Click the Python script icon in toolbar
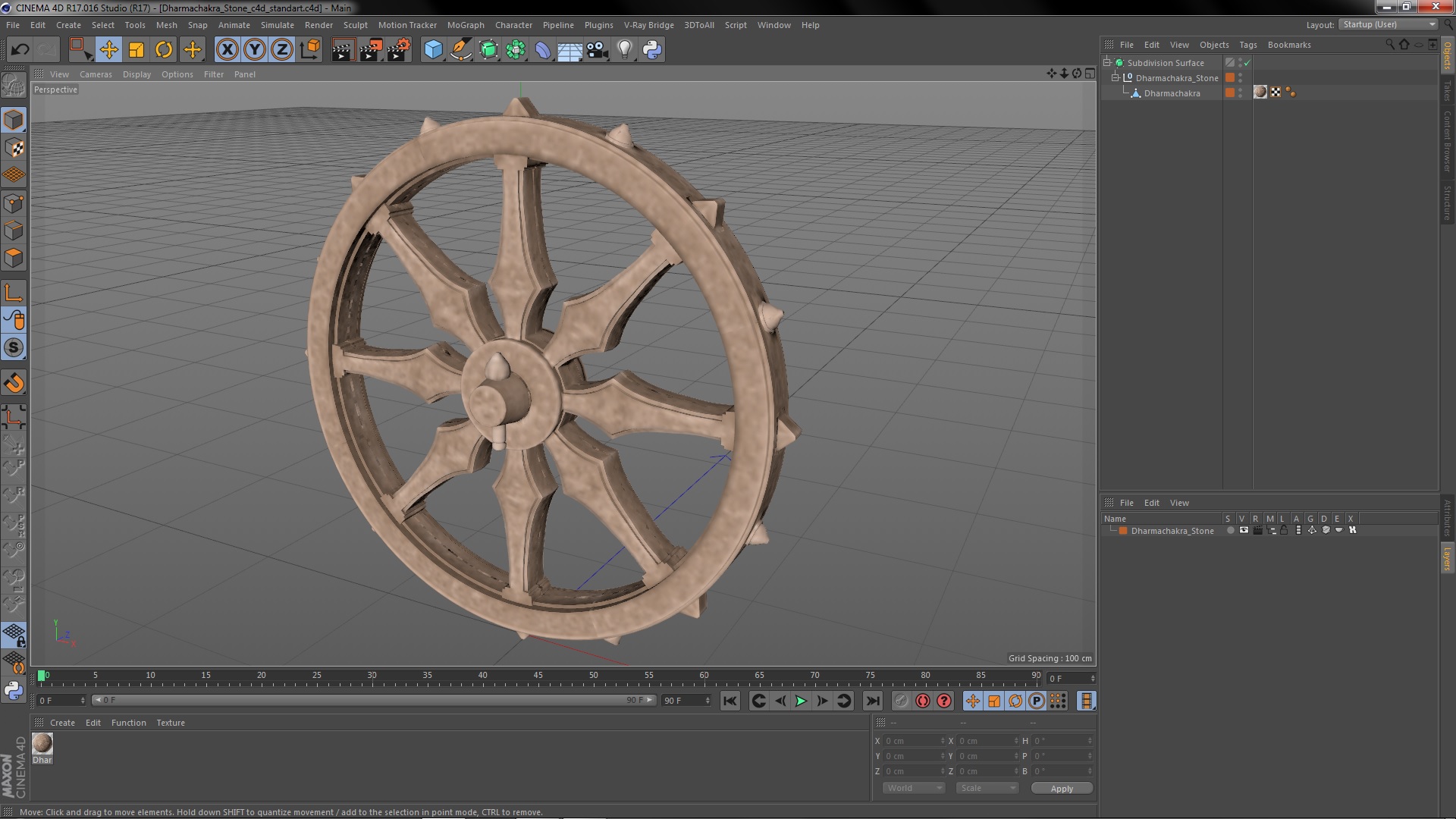This screenshot has width=1456, height=819. (652, 50)
